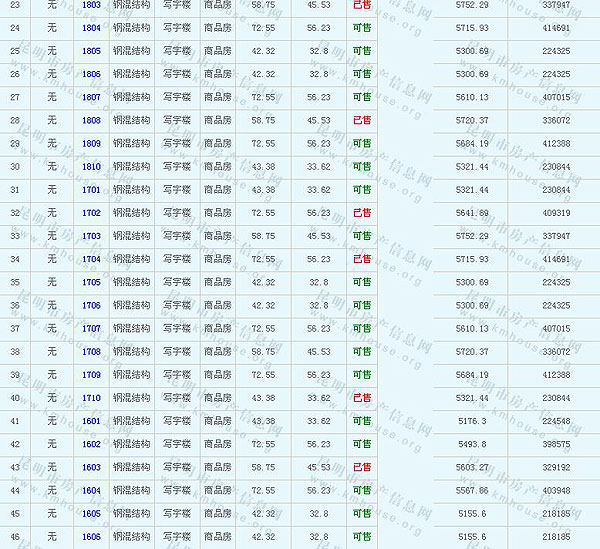Open the 1808 room link

[x=91, y=120]
